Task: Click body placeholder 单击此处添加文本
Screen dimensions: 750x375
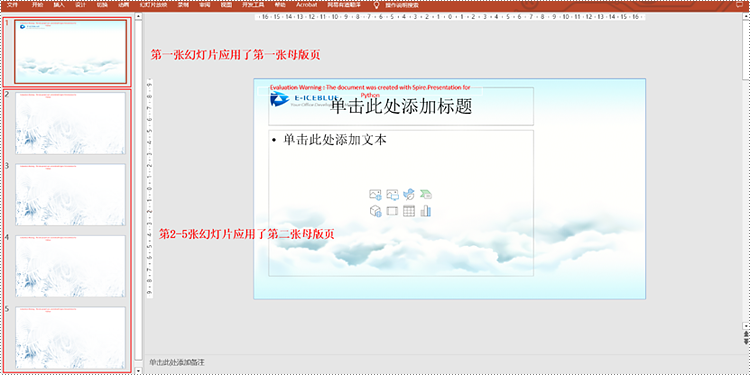Action: coord(401,203)
